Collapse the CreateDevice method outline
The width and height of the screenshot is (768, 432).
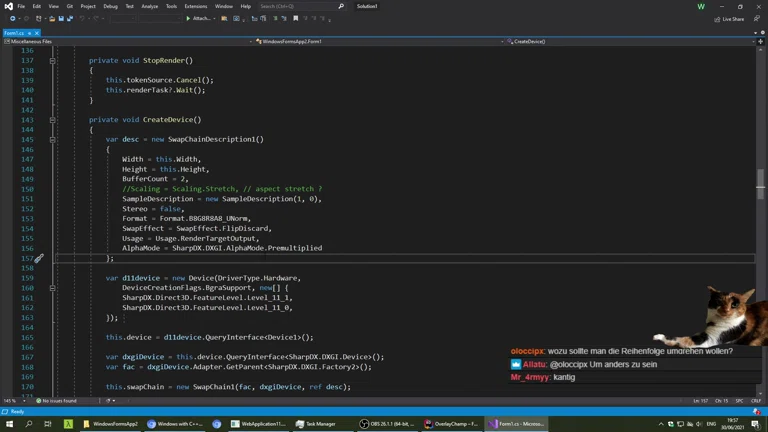pos(52,120)
